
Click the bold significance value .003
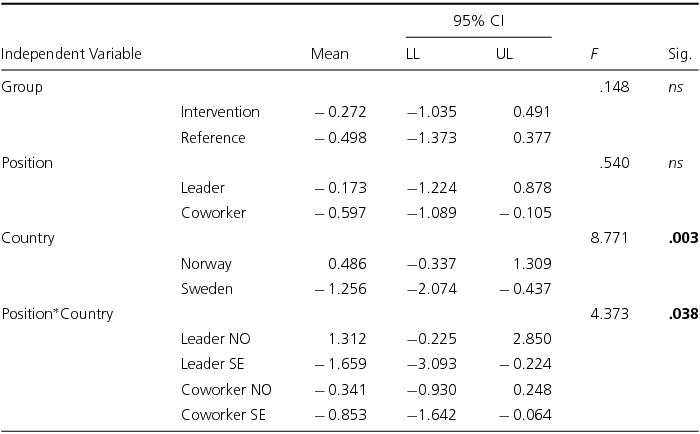tap(683, 238)
